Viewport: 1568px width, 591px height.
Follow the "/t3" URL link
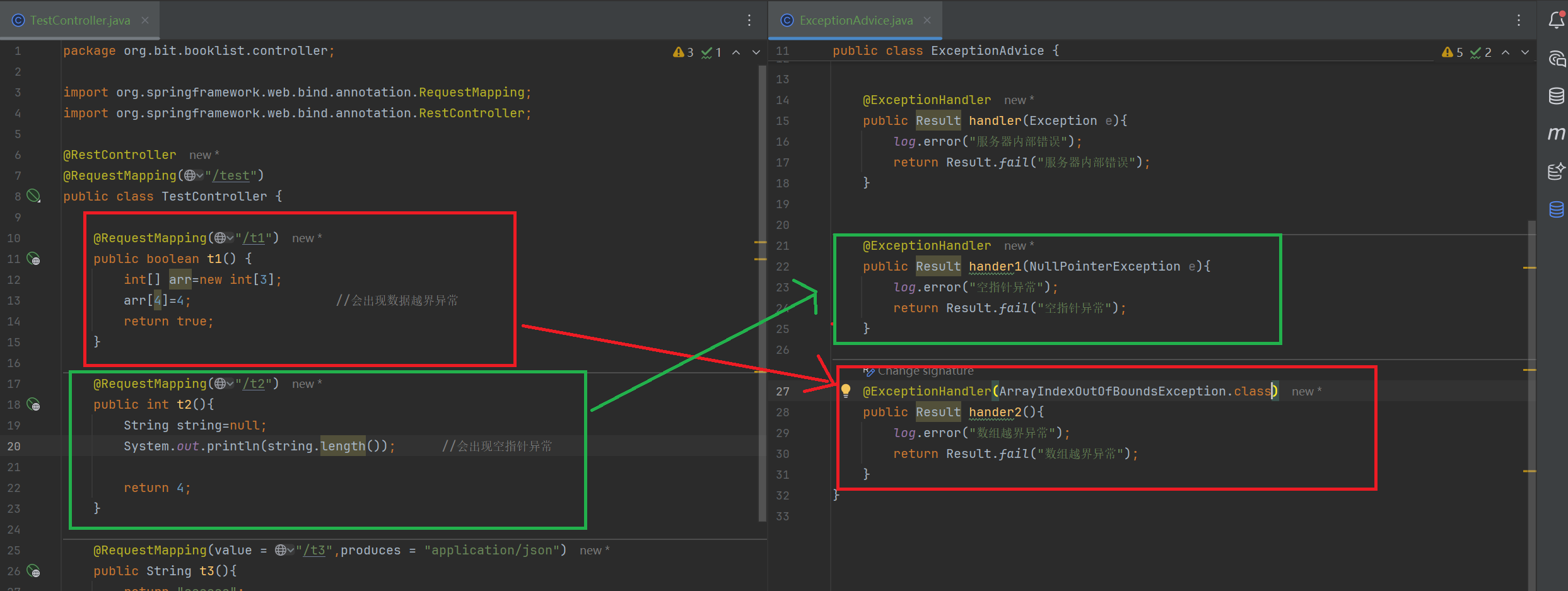(x=314, y=550)
